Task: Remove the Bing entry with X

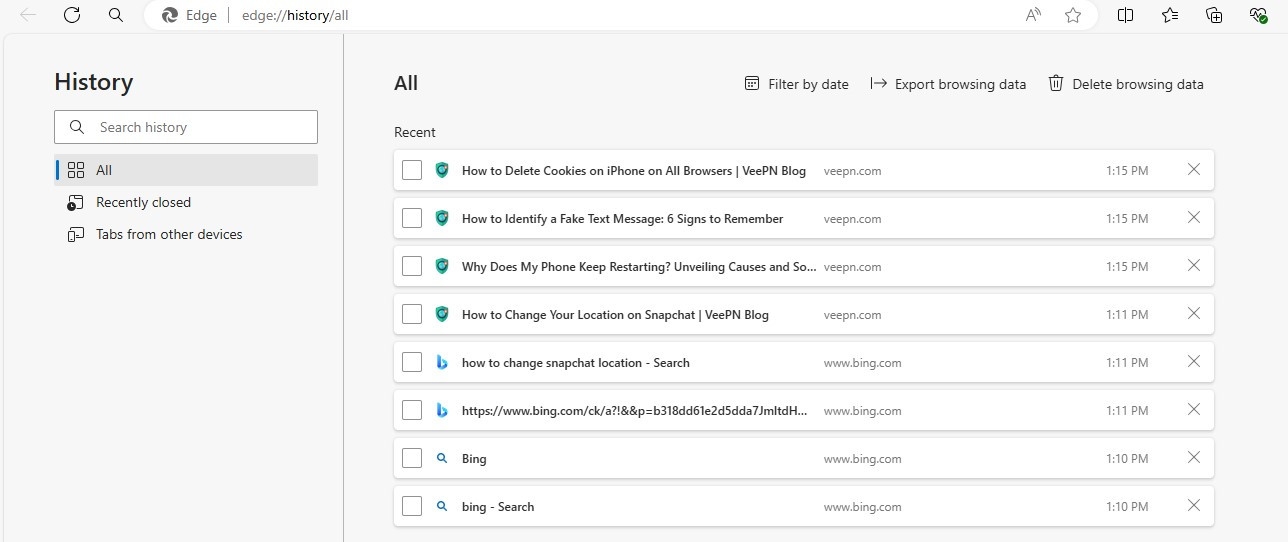Action: tap(1193, 457)
